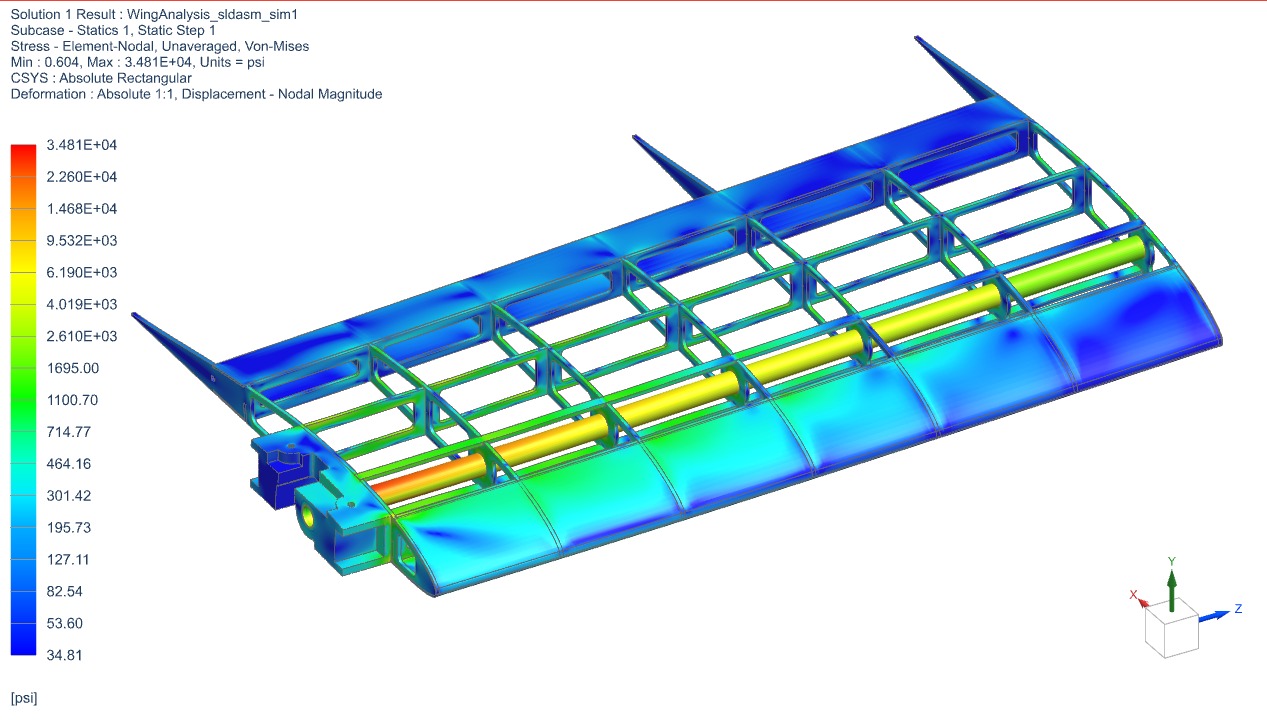Click legend value 195.73
Image resolution: width=1267 pixels, height=724 pixels.
click(x=69, y=528)
